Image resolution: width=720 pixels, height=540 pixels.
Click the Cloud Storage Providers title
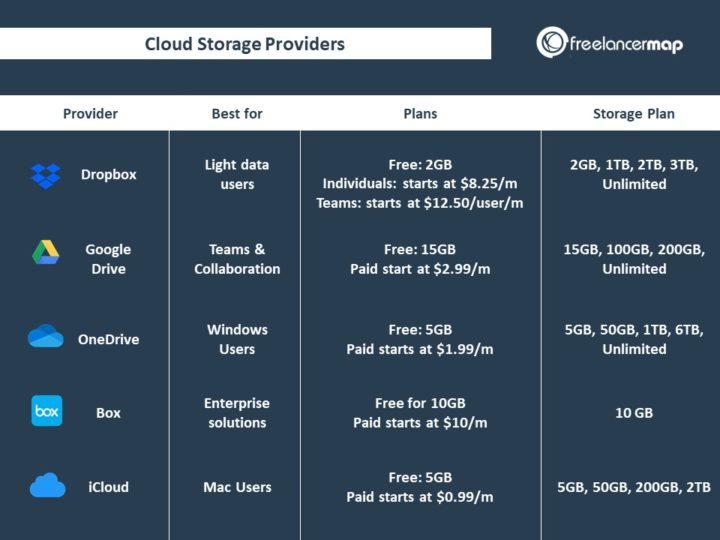tap(245, 44)
